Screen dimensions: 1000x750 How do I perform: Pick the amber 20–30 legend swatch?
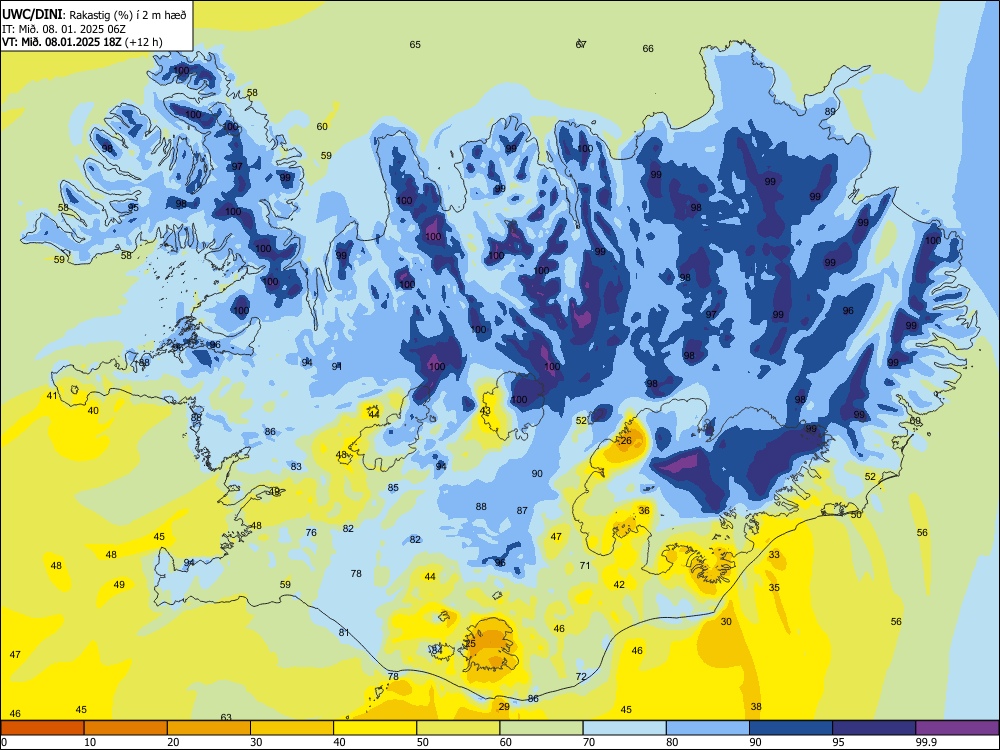(x=209, y=728)
